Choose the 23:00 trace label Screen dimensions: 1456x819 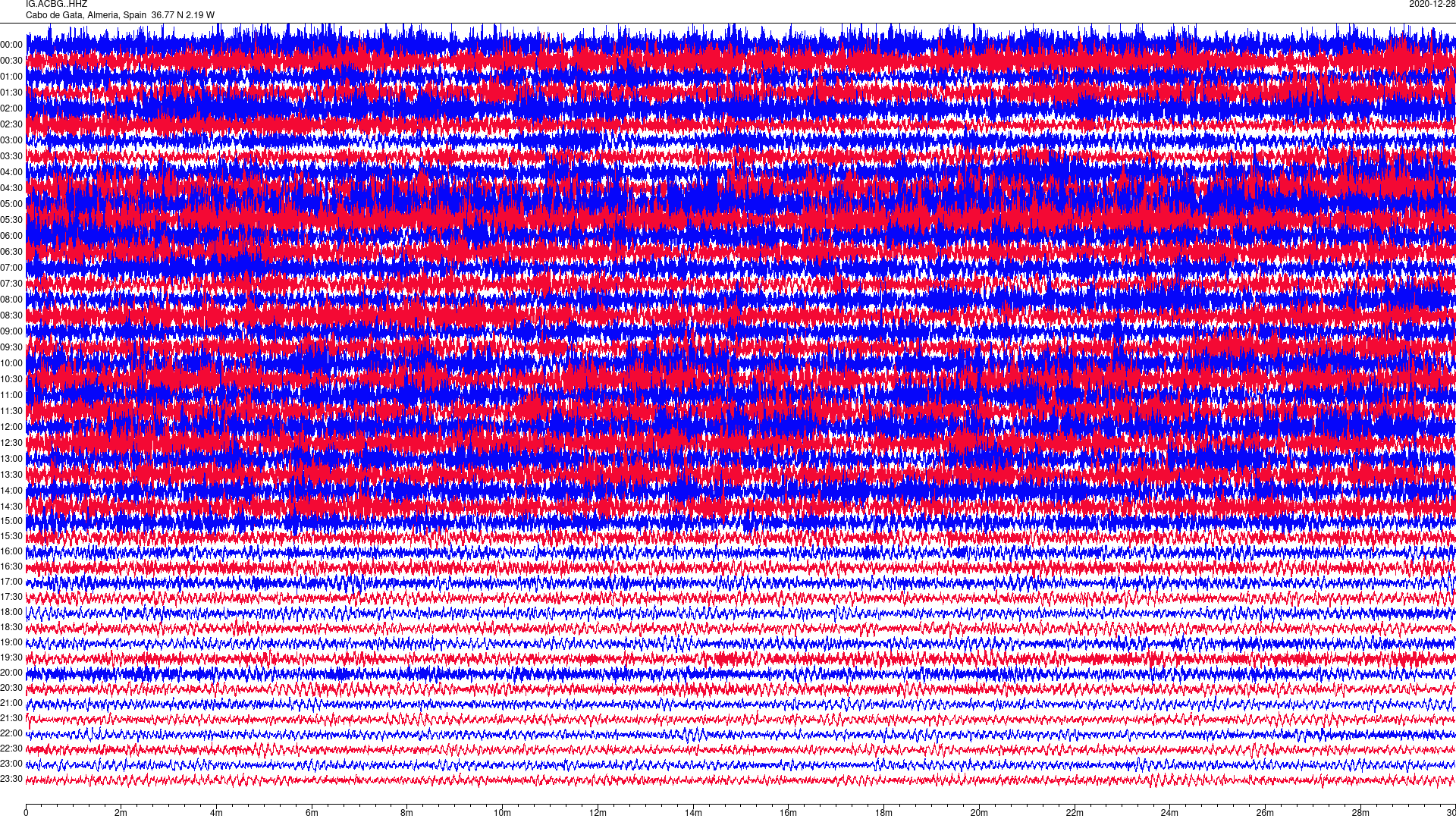tap(11, 764)
